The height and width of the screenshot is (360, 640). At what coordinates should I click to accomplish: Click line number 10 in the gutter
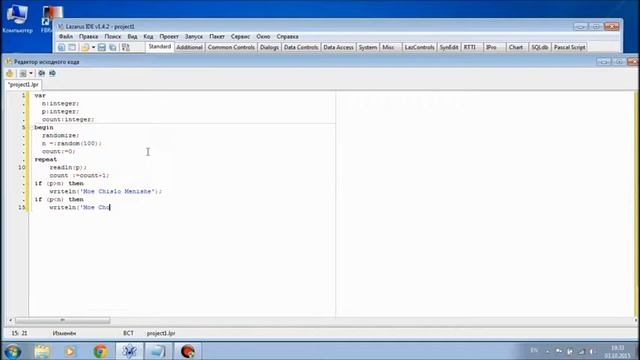[22, 167]
